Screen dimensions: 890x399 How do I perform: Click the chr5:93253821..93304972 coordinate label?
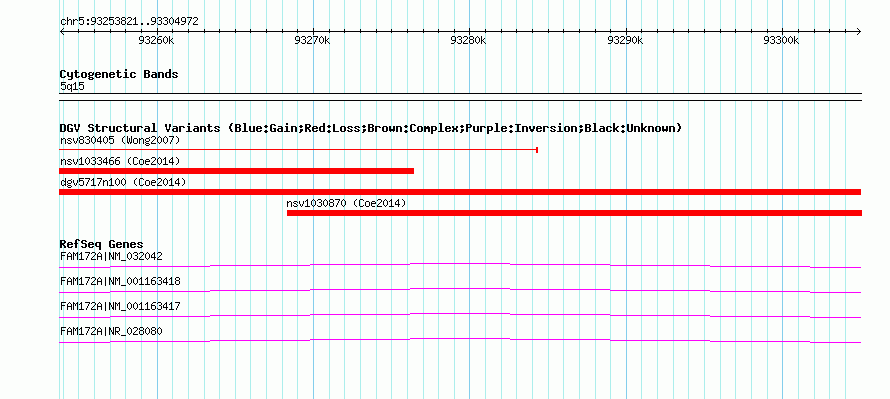[x=129, y=22]
